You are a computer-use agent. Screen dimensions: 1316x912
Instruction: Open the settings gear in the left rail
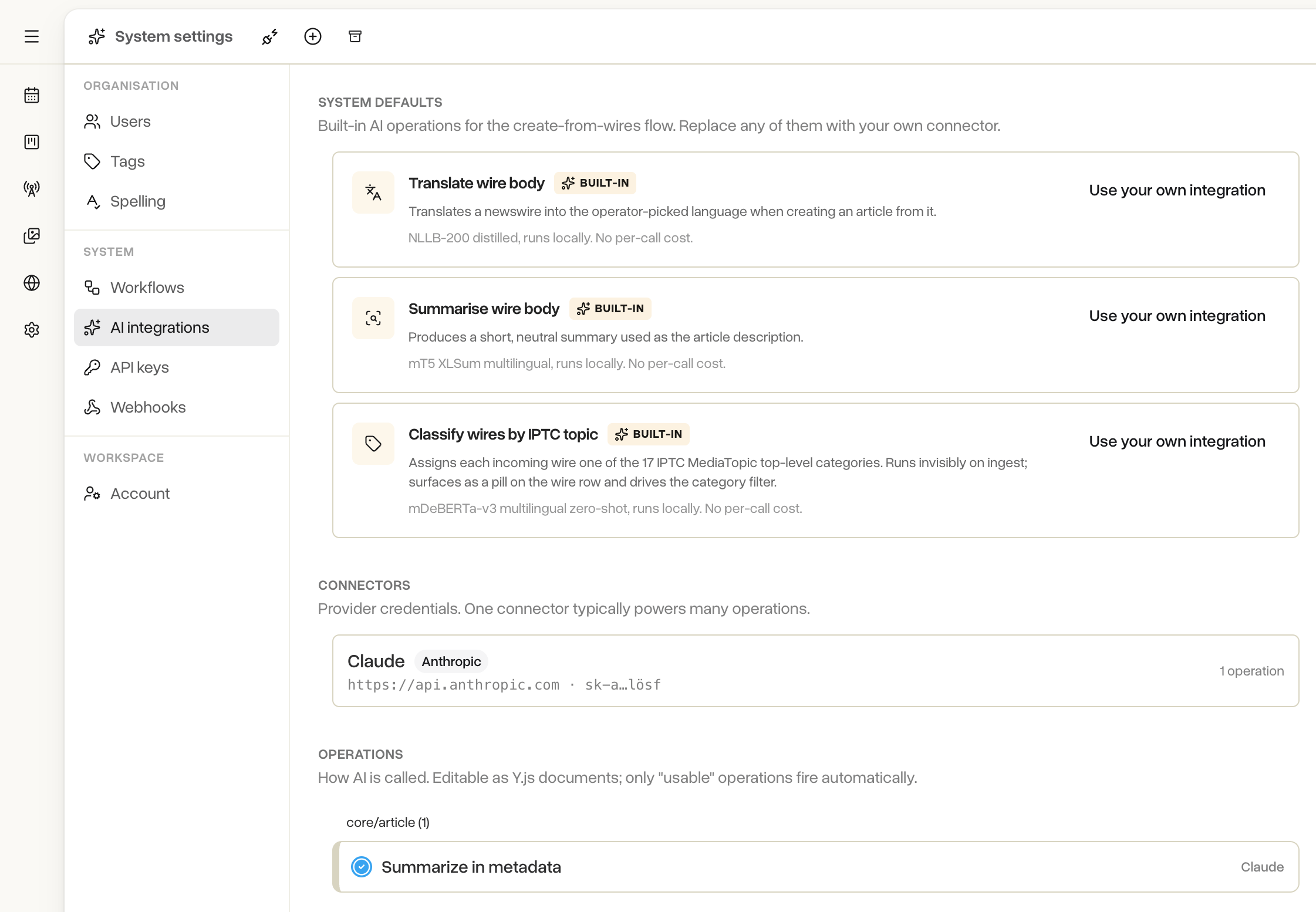(32, 330)
